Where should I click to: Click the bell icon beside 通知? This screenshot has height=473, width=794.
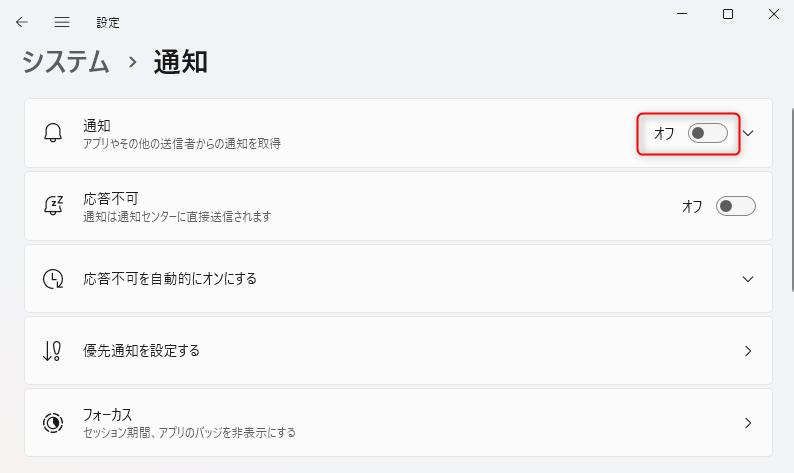(53, 133)
